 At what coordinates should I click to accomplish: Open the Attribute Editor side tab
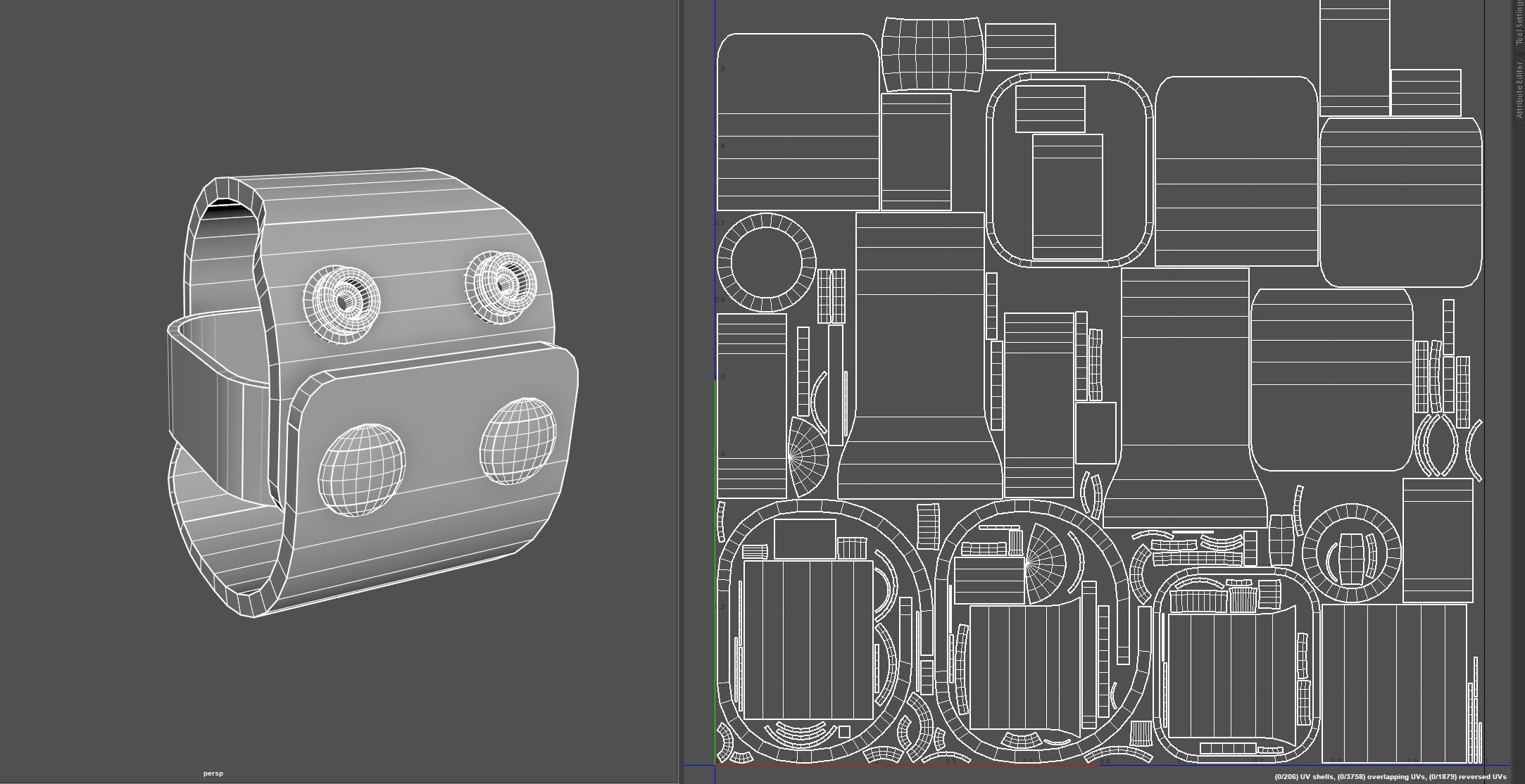coord(1519,89)
